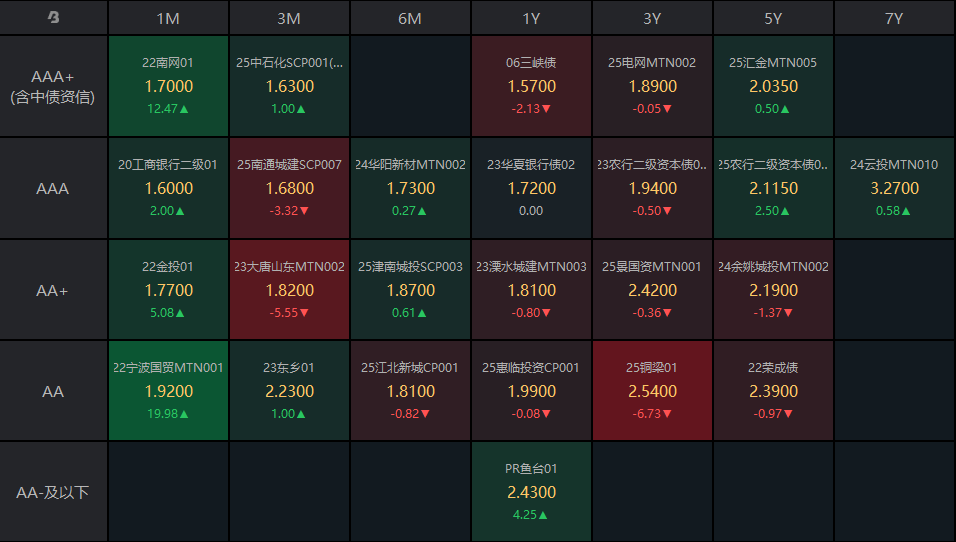Screen dimensions: 956x542
Task: Select the 25铜梁01 bond cell
Action: coord(652,391)
